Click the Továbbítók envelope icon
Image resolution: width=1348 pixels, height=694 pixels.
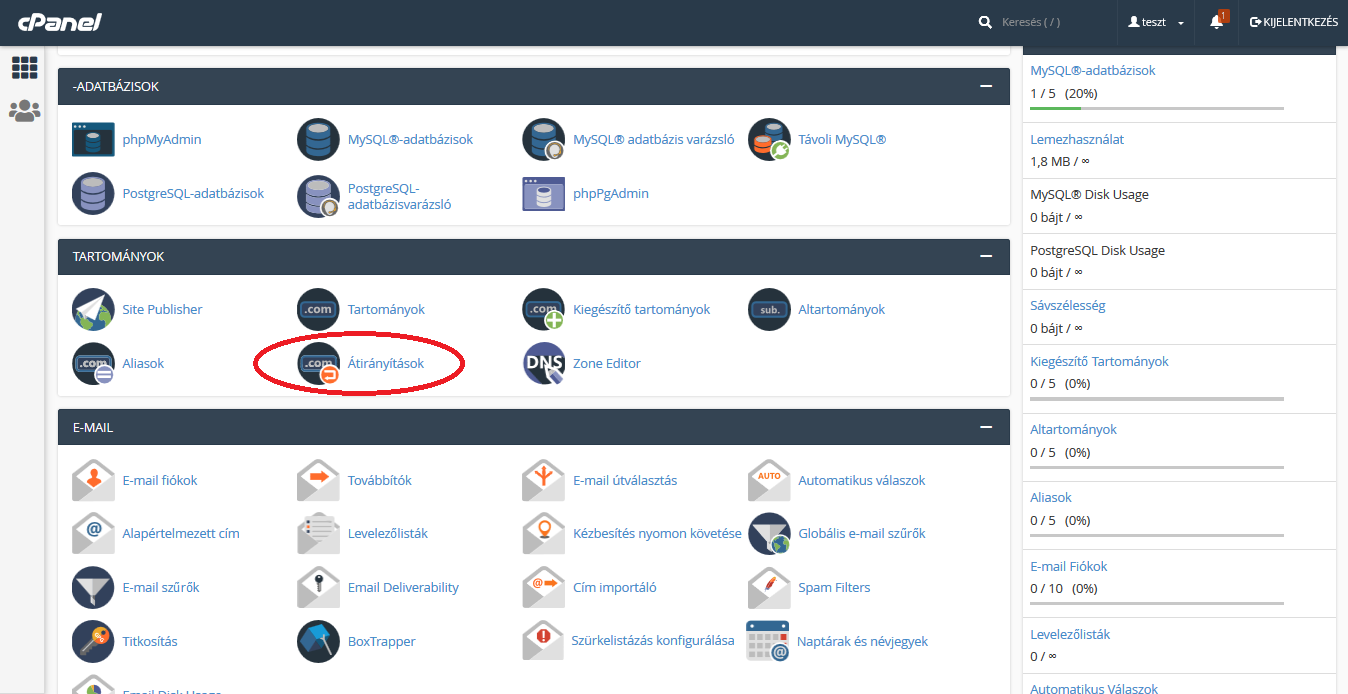pos(319,480)
